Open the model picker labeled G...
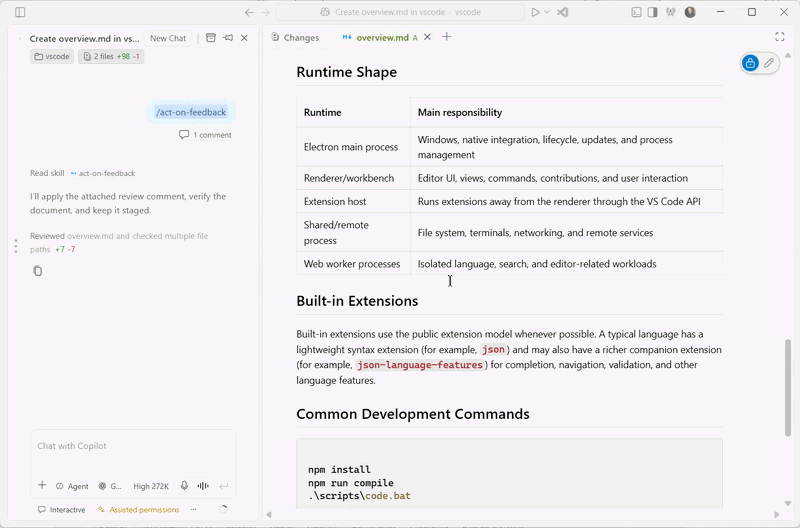This screenshot has height=528, width=800. (110, 486)
